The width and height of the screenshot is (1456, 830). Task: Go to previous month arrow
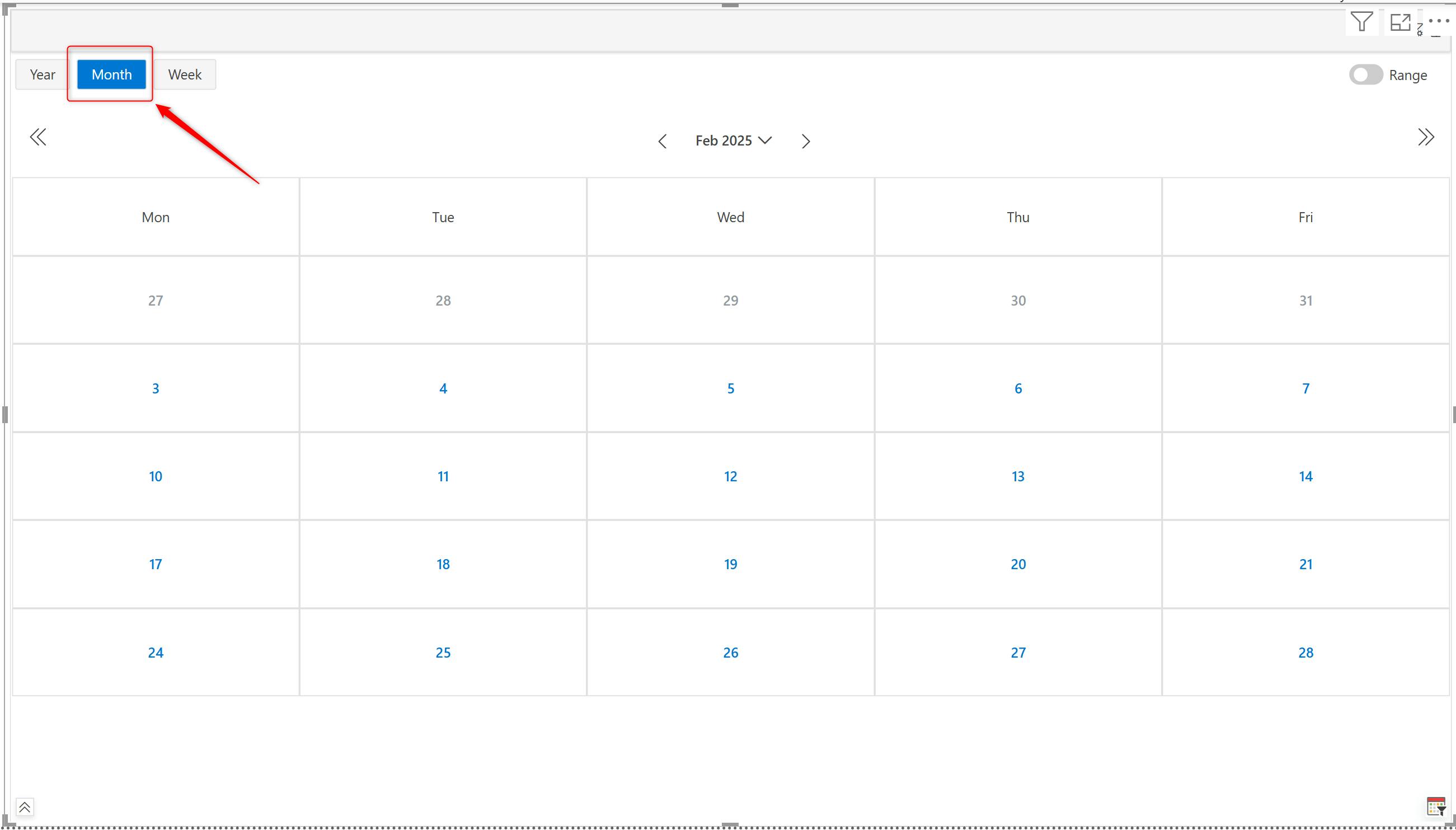[662, 142]
